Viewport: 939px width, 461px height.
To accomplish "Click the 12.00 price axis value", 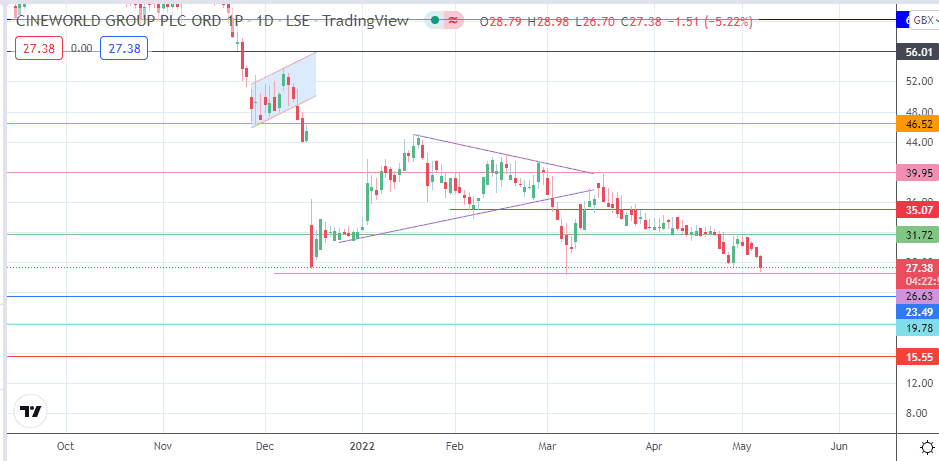I will click(x=919, y=383).
